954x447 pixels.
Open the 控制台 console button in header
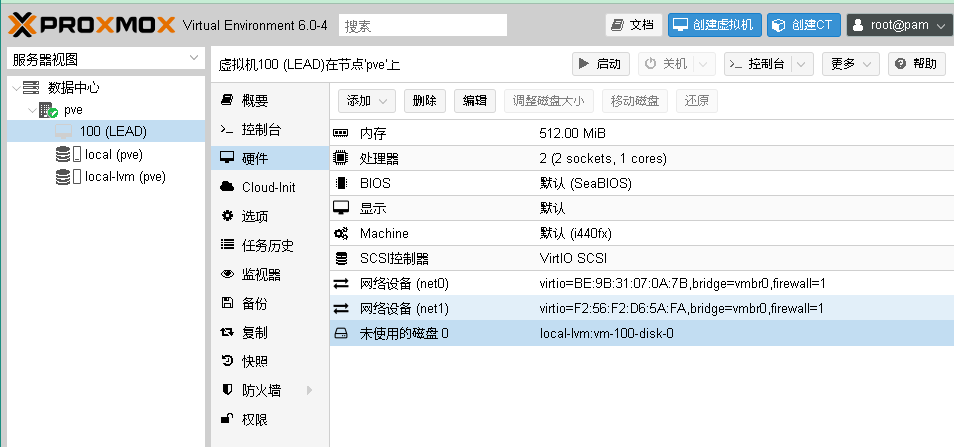coord(757,64)
